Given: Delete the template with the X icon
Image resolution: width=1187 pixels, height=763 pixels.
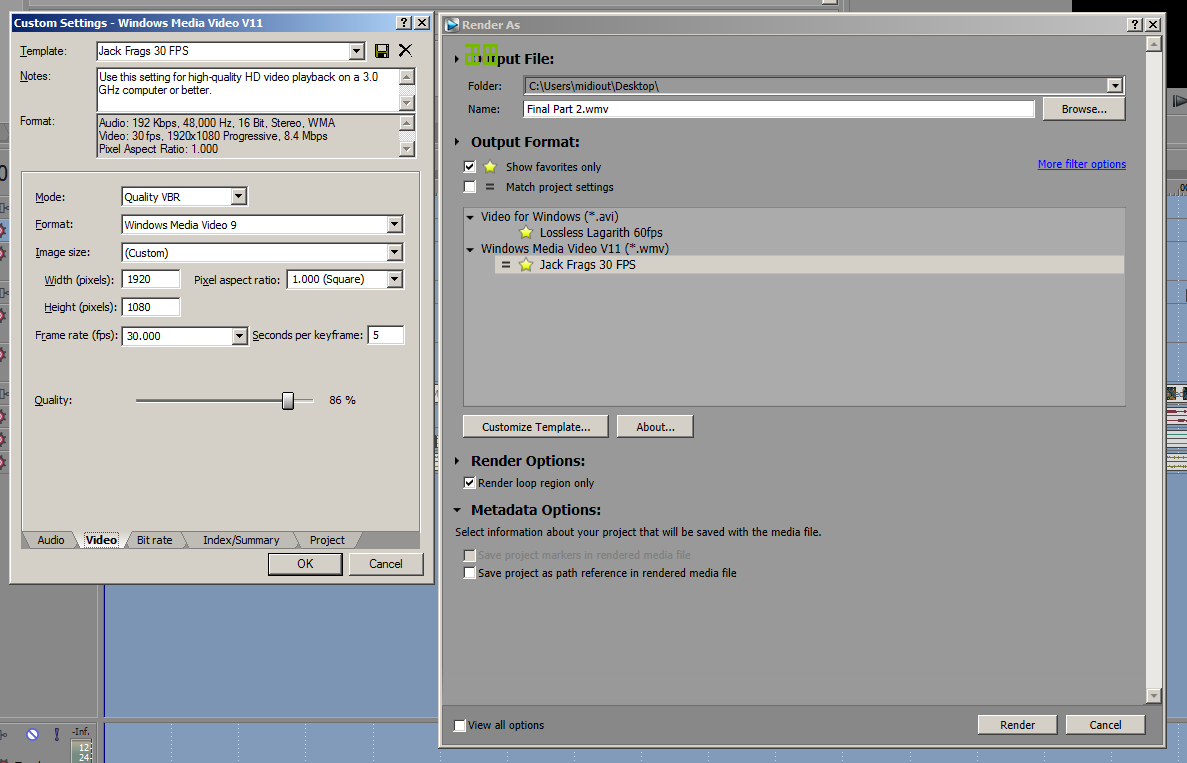Looking at the screenshot, I should coord(406,50).
